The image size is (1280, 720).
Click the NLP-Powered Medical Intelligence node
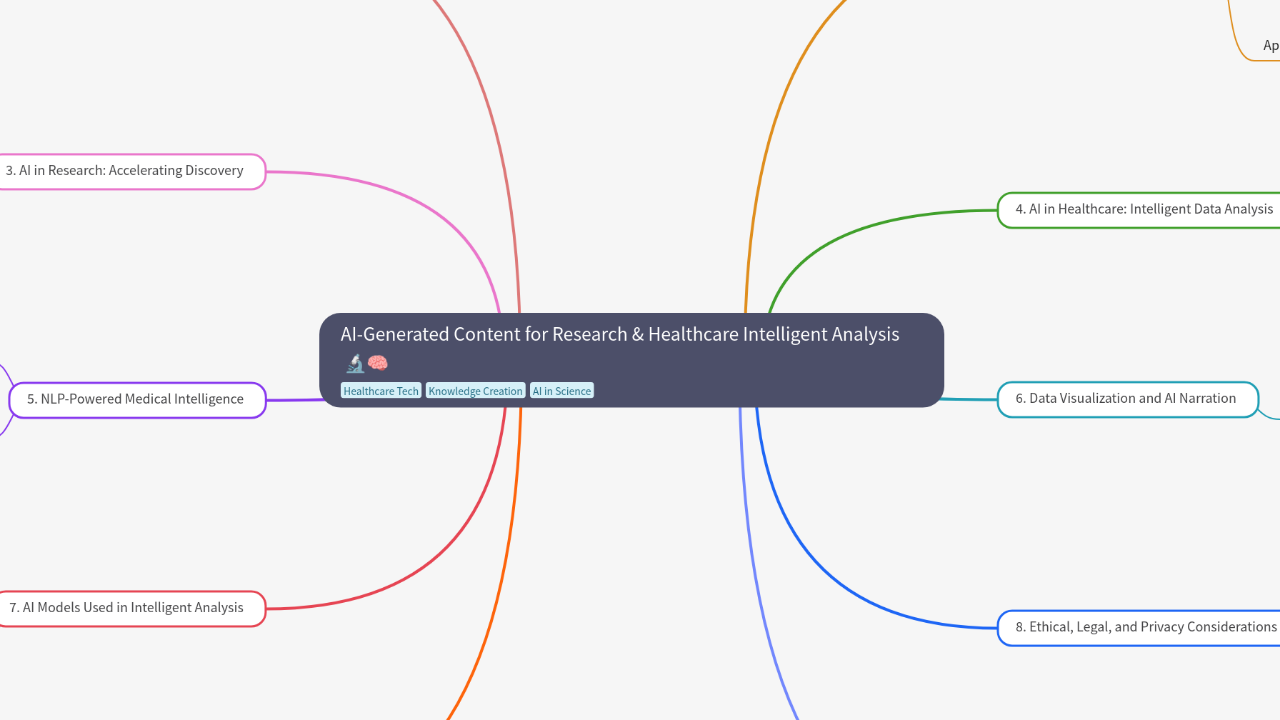point(136,400)
